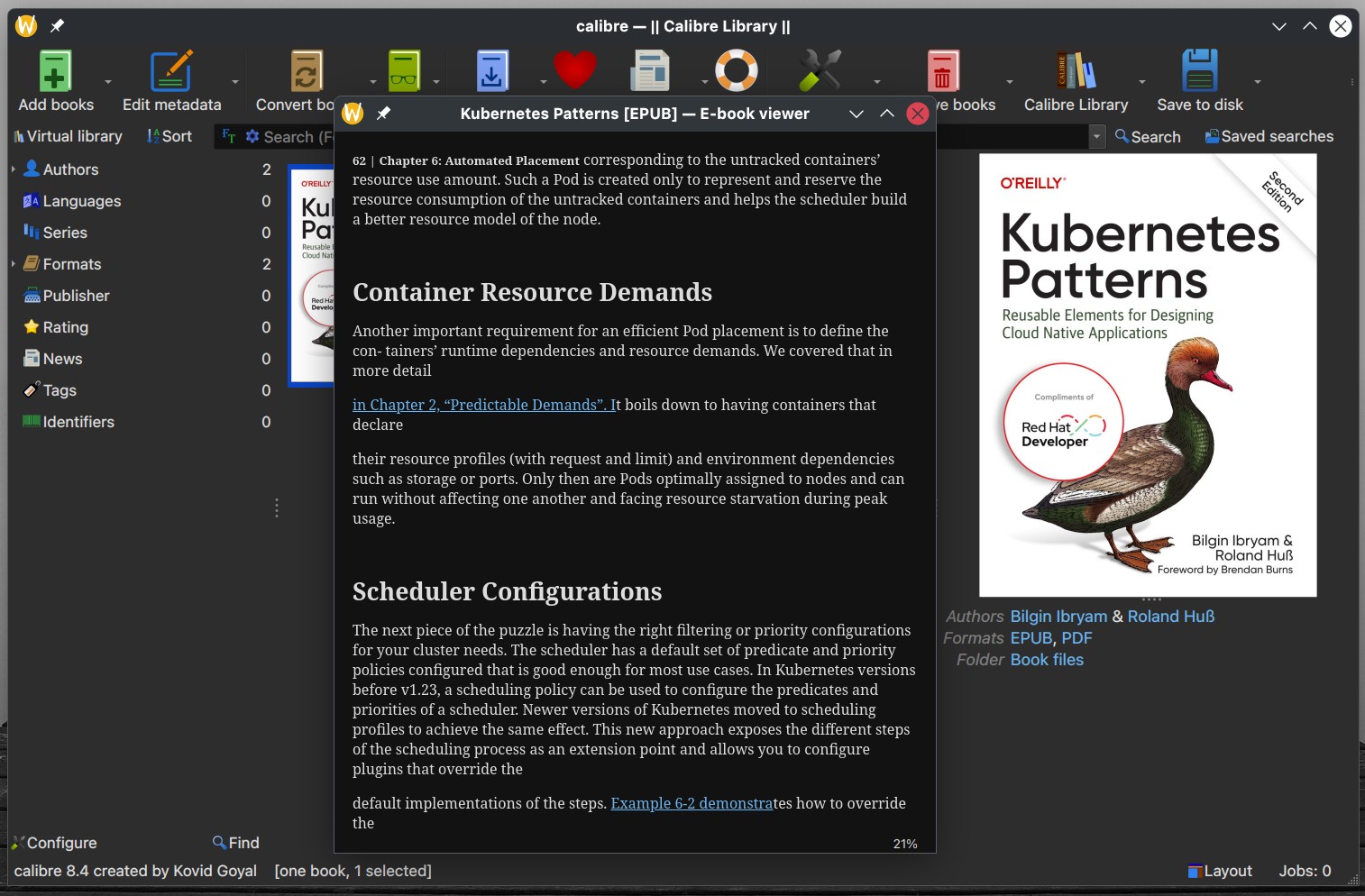Select Series in Tag browser
The image size is (1365, 896).
[65, 233]
